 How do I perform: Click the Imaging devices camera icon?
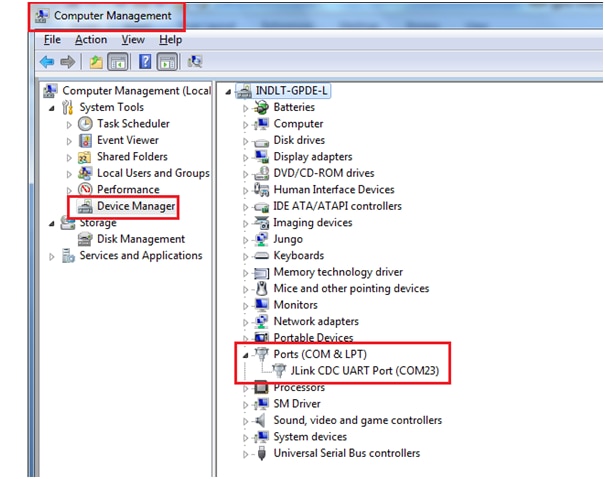pos(261,223)
